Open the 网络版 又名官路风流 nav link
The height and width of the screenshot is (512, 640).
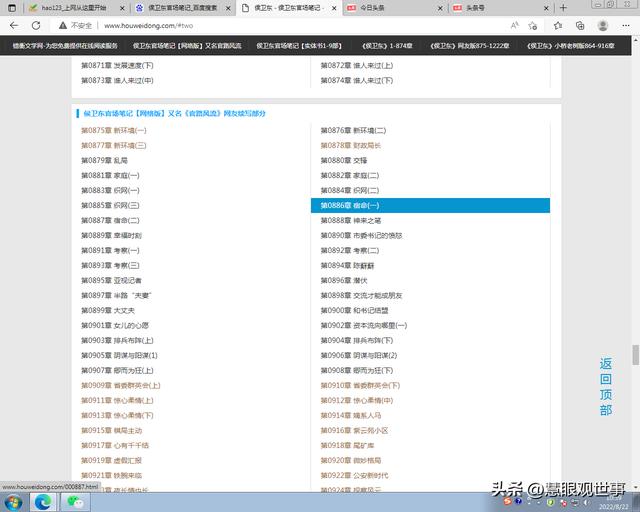(187, 46)
